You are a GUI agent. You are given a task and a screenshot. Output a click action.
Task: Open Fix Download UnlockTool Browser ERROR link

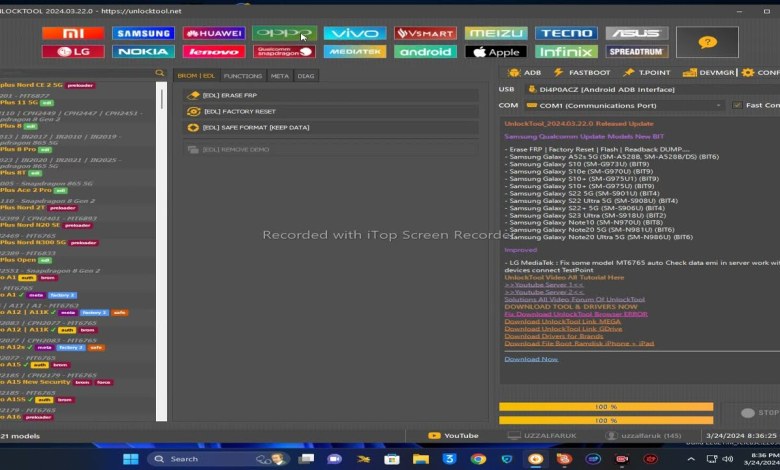(576, 314)
